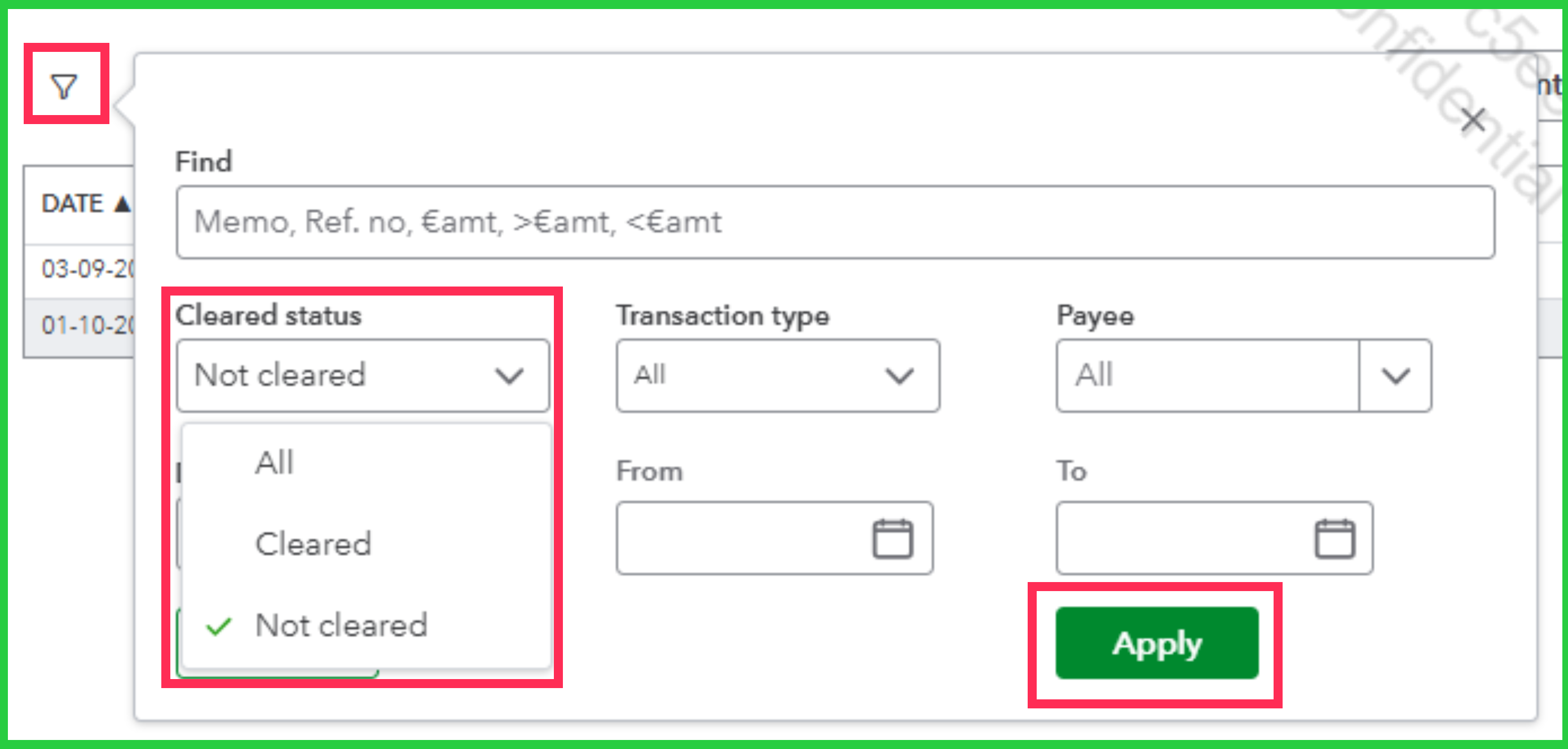1568x749 pixels.
Task: Close the filter panel with X
Action: 1473,120
